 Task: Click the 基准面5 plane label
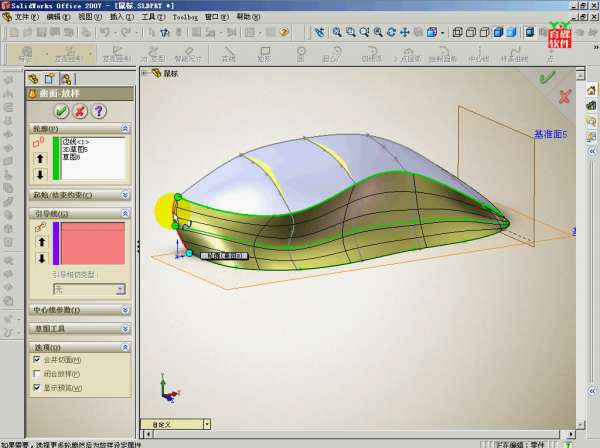coord(550,133)
